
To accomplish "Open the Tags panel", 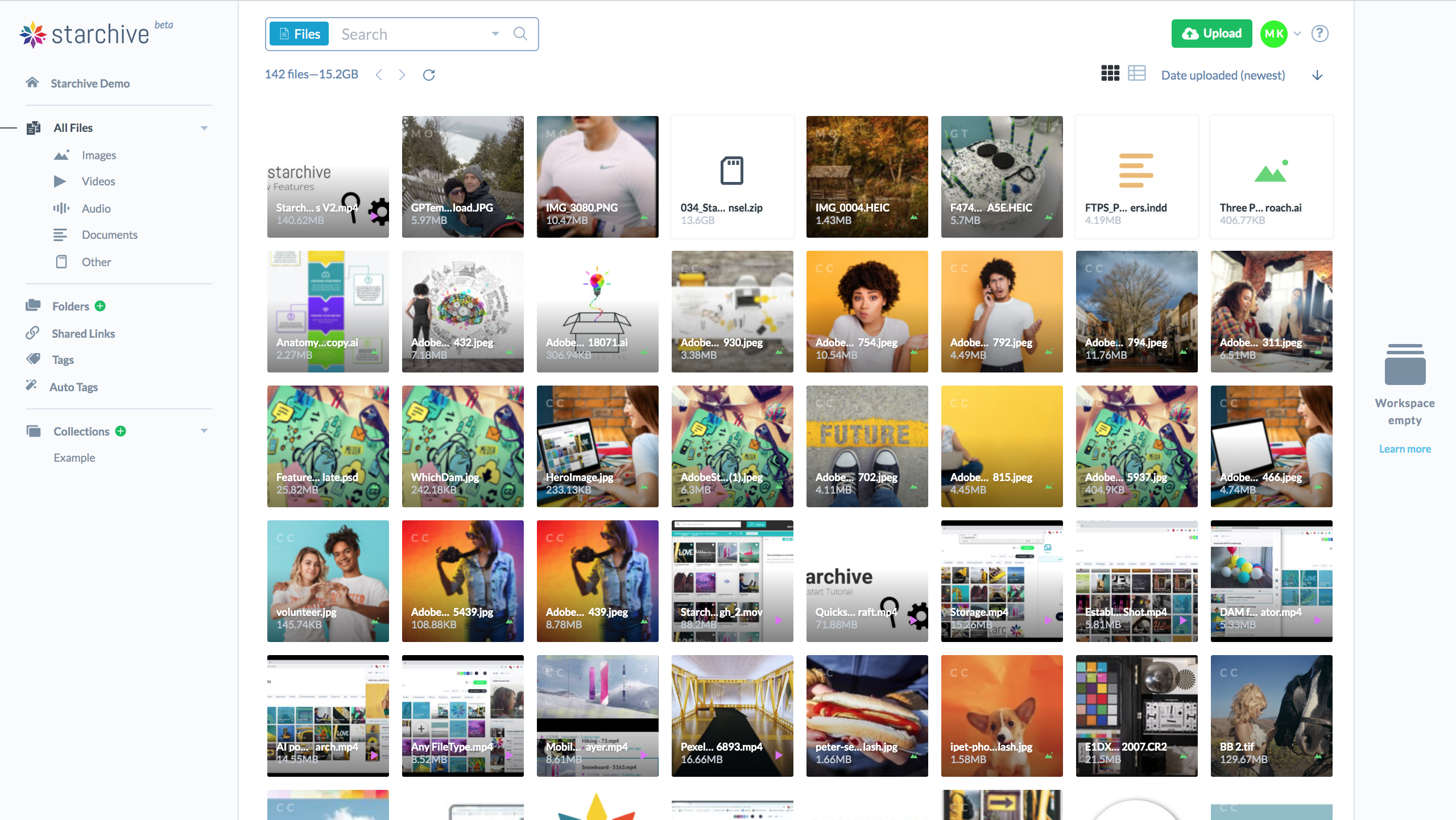I will 63,359.
